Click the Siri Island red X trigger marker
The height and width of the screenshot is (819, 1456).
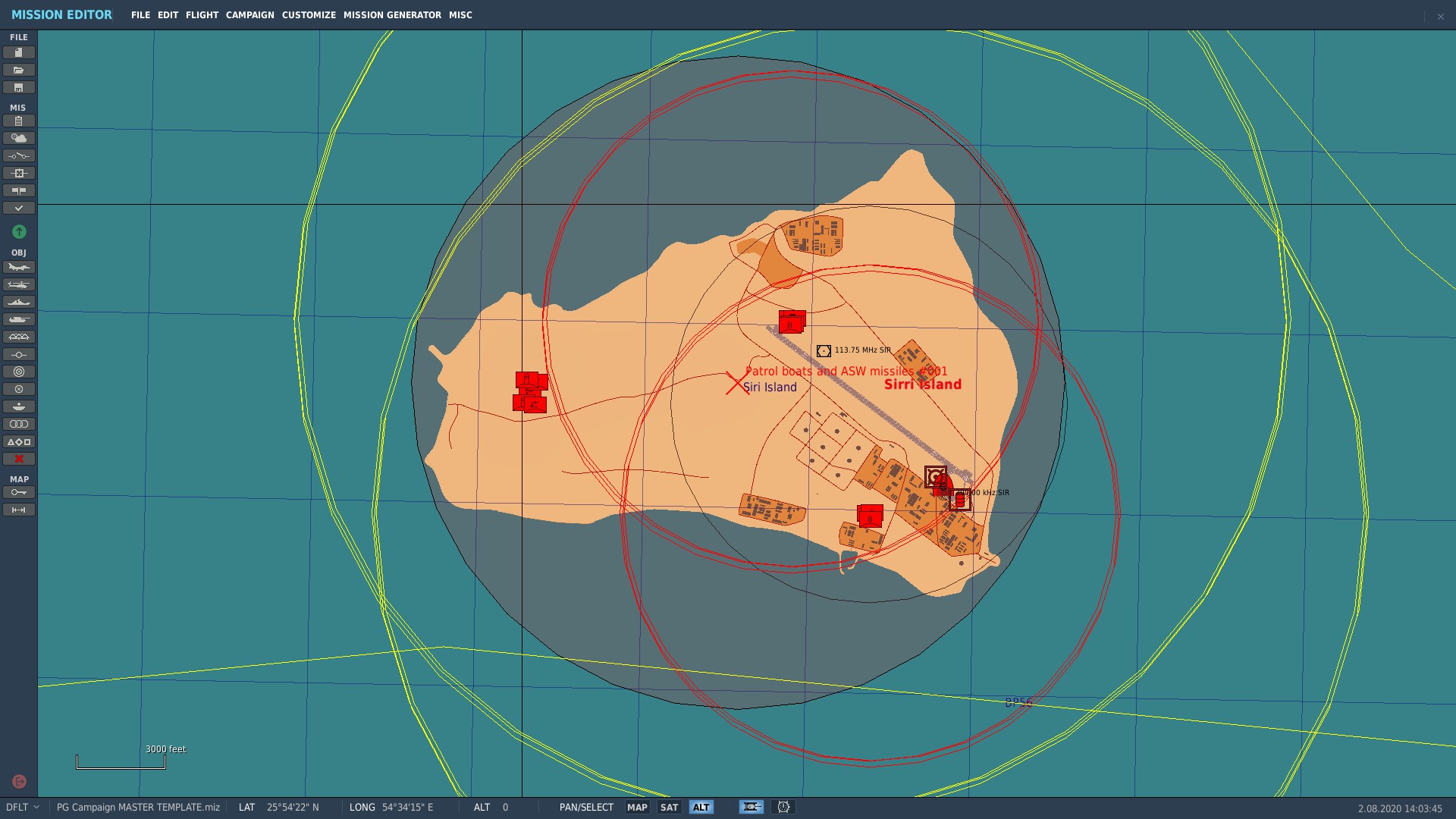click(x=736, y=383)
